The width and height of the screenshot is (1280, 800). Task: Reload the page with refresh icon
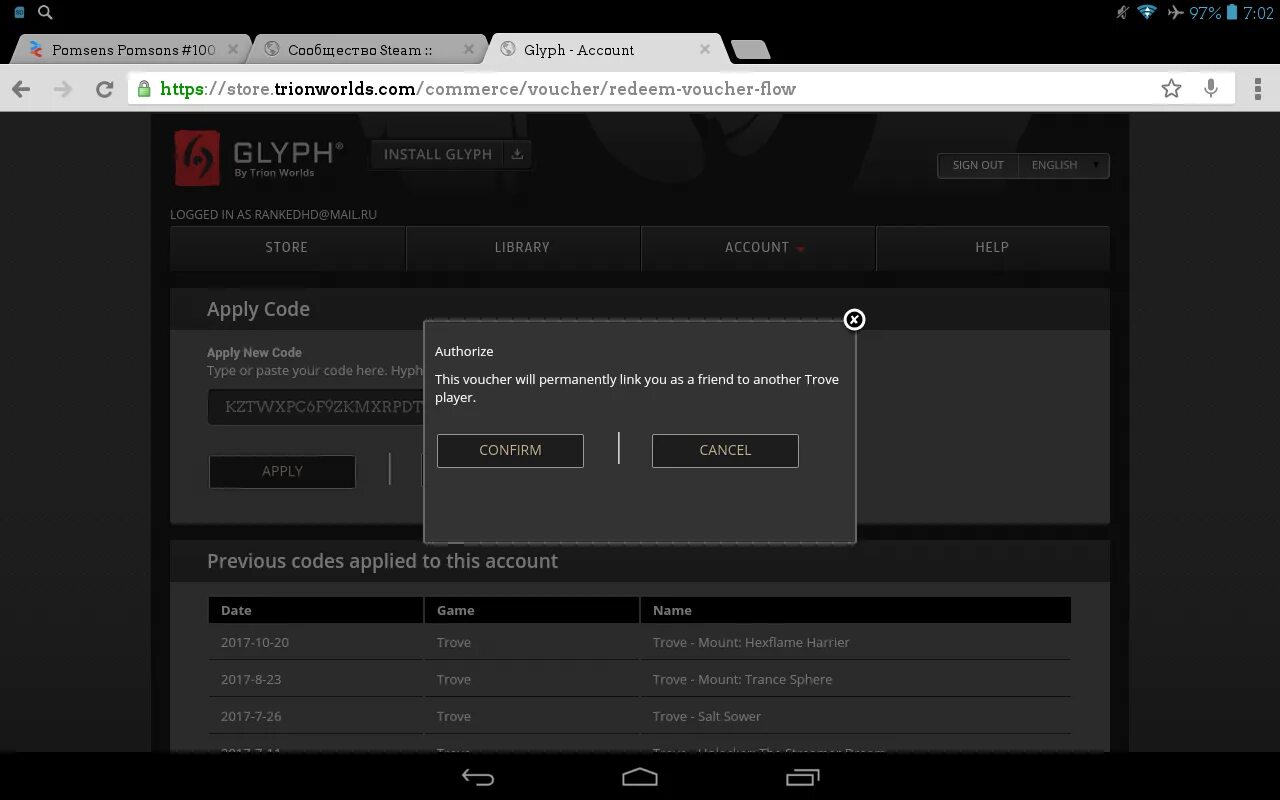tap(104, 89)
